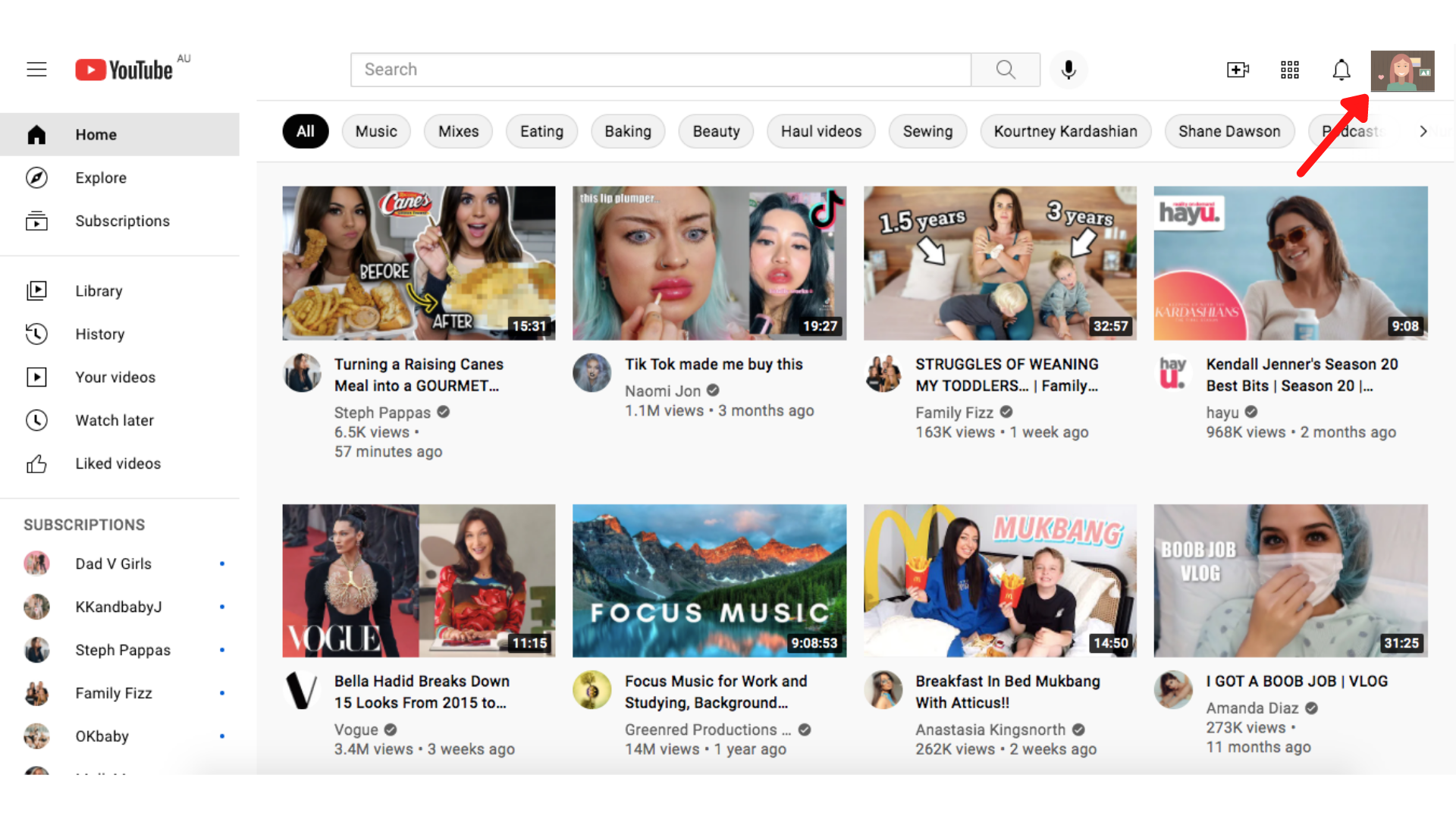Open Your videos in sidebar

click(x=120, y=378)
